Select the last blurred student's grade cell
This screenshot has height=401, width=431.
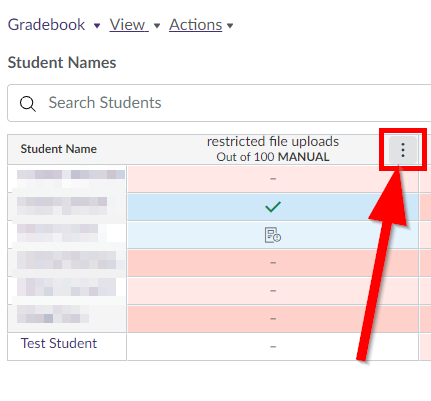[273, 319]
